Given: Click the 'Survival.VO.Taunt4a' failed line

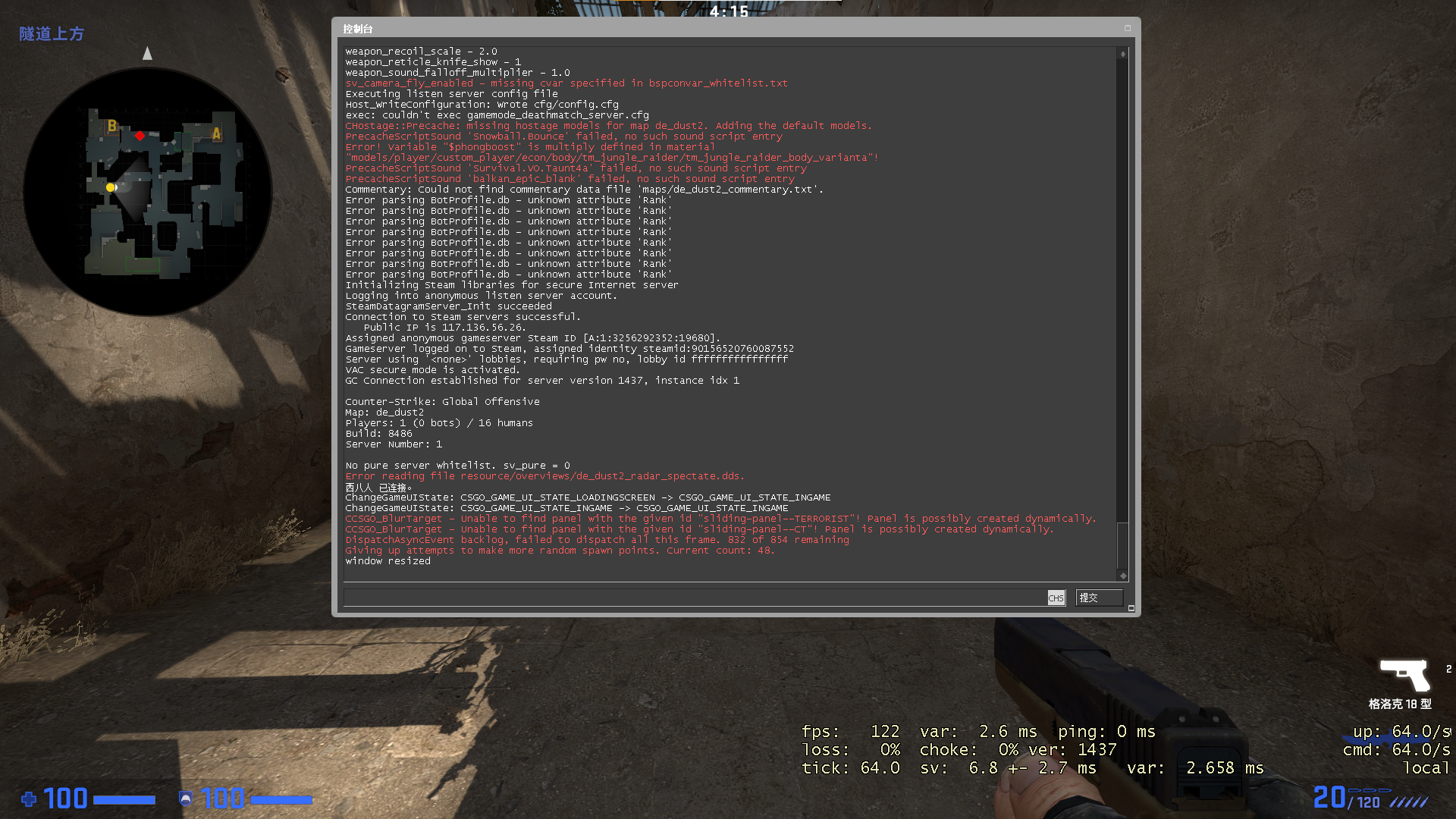Looking at the screenshot, I should click(x=576, y=168).
